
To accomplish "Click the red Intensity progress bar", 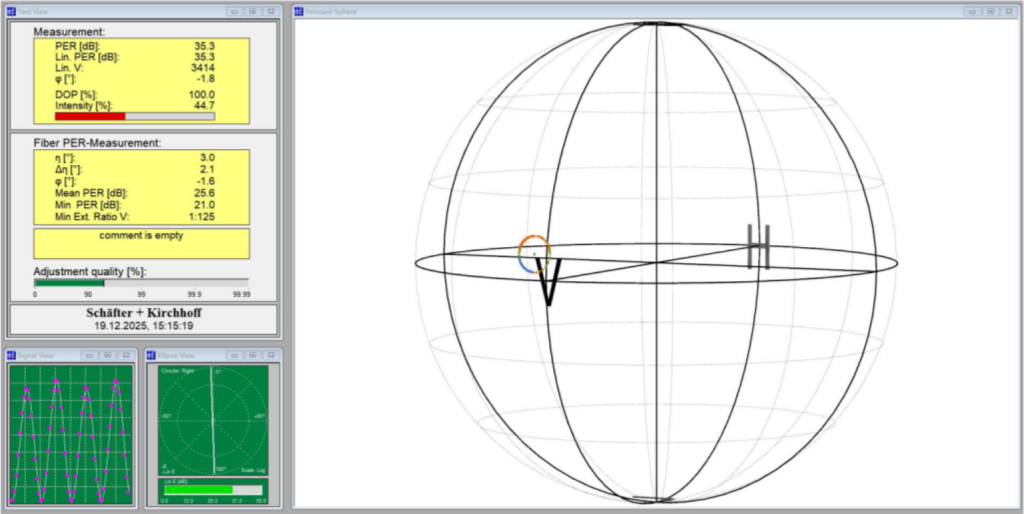I will click(135, 116).
